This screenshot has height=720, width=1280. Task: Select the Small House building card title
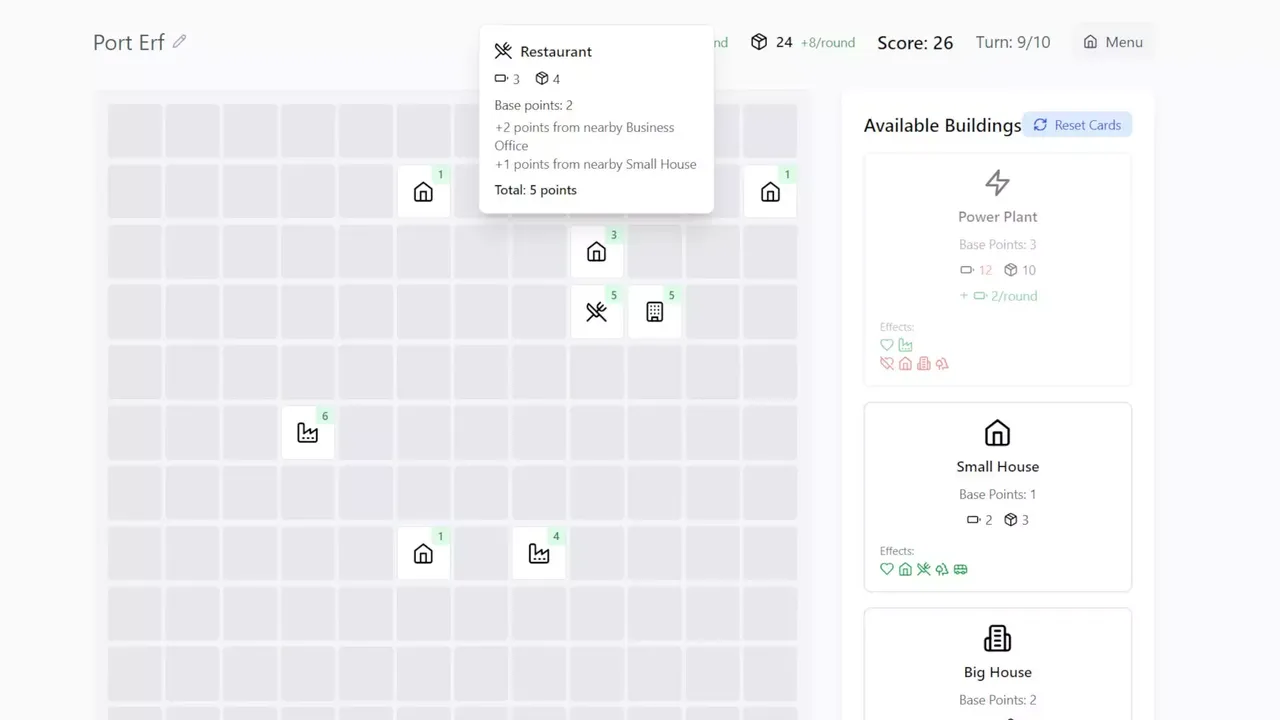(997, 467)
